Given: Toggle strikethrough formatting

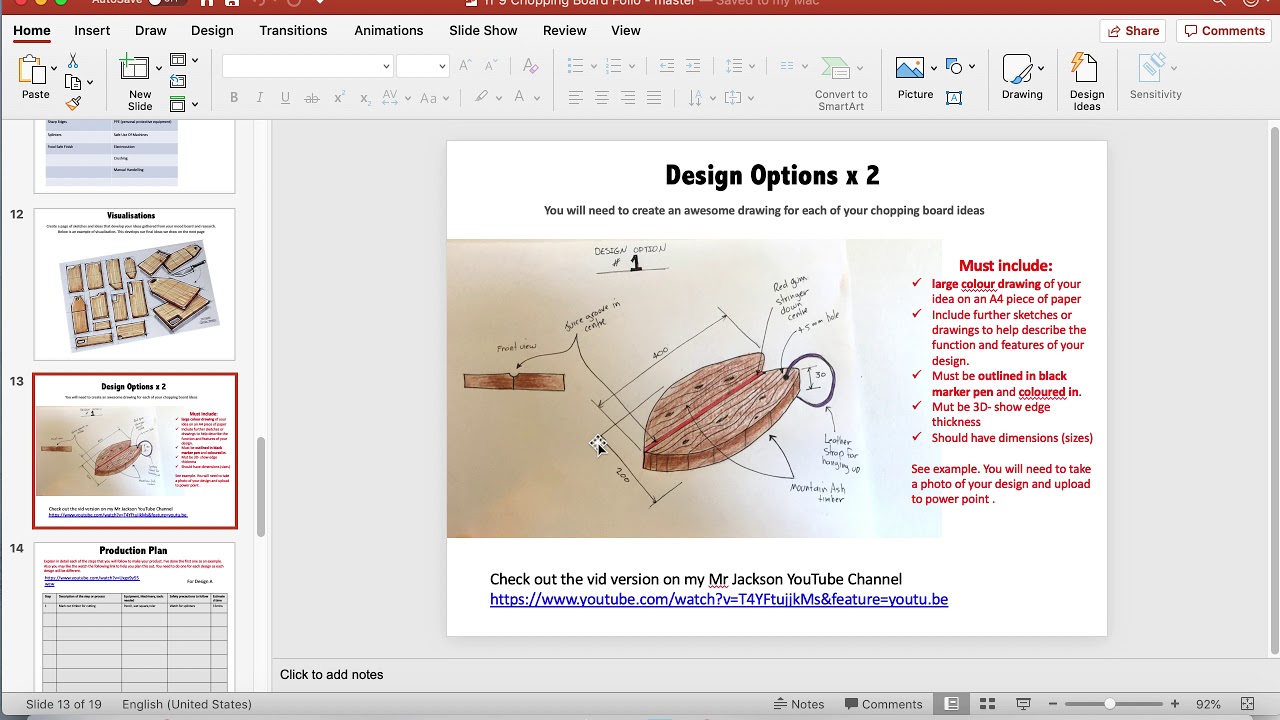Looking at the screenshot, I should coord(312,98).
